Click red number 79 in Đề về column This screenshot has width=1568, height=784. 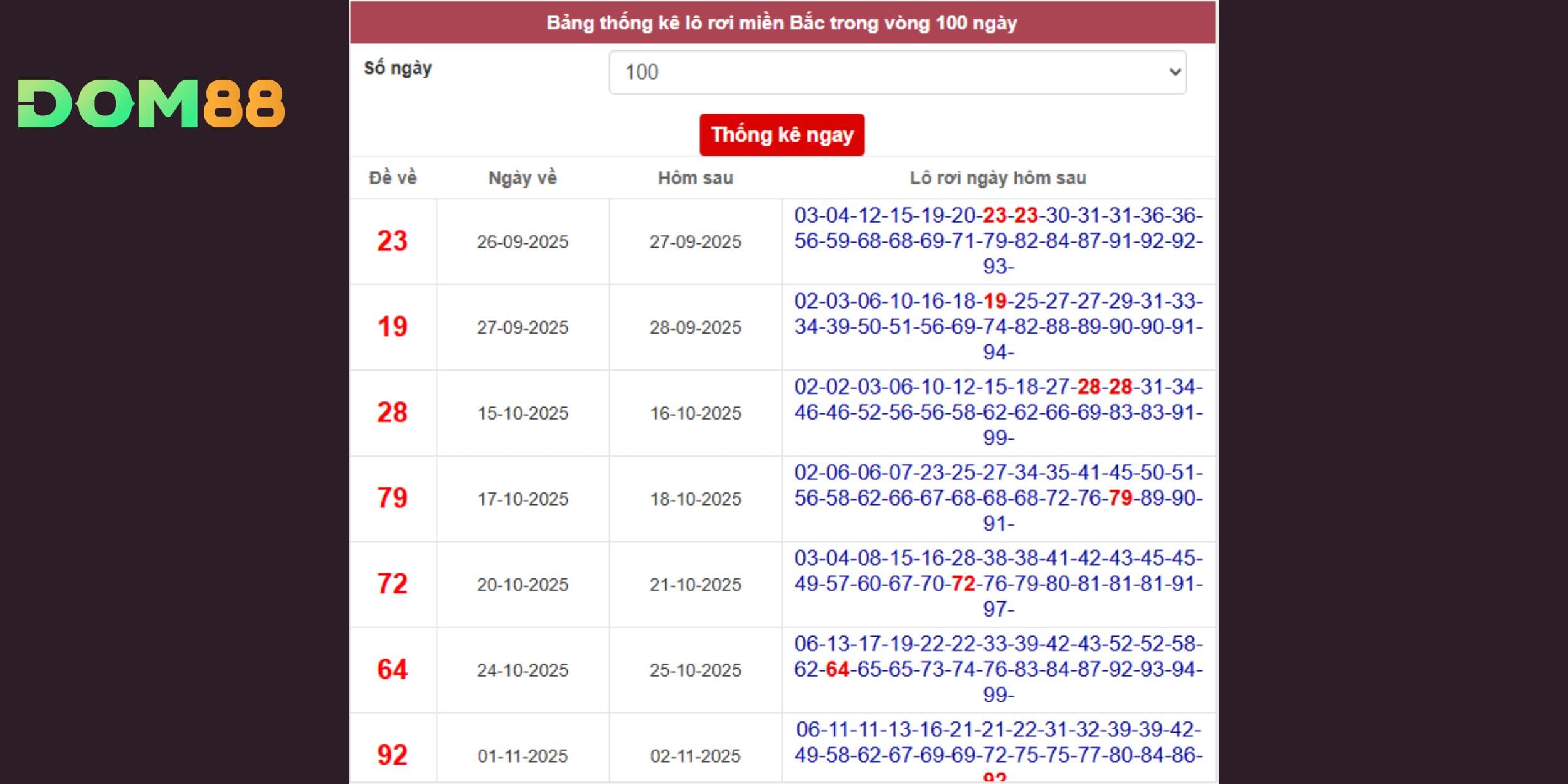[393, 498]
